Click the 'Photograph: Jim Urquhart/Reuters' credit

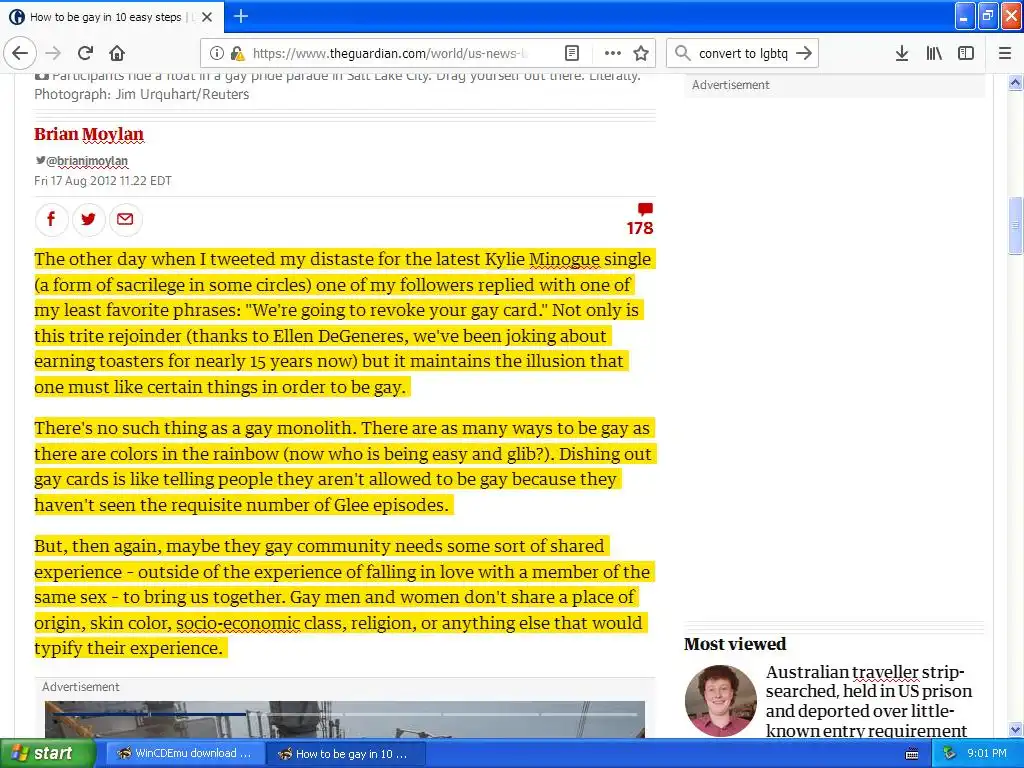(x=142, y=94)
